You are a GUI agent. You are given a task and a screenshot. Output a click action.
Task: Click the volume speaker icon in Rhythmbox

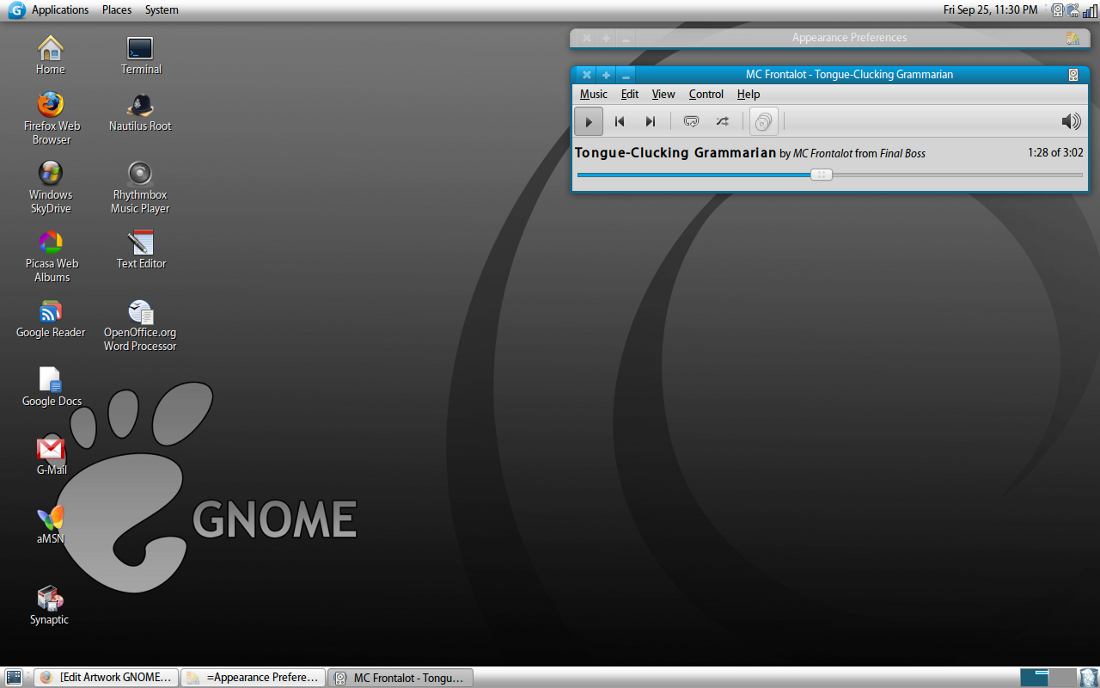click(x=1071, y=121)
